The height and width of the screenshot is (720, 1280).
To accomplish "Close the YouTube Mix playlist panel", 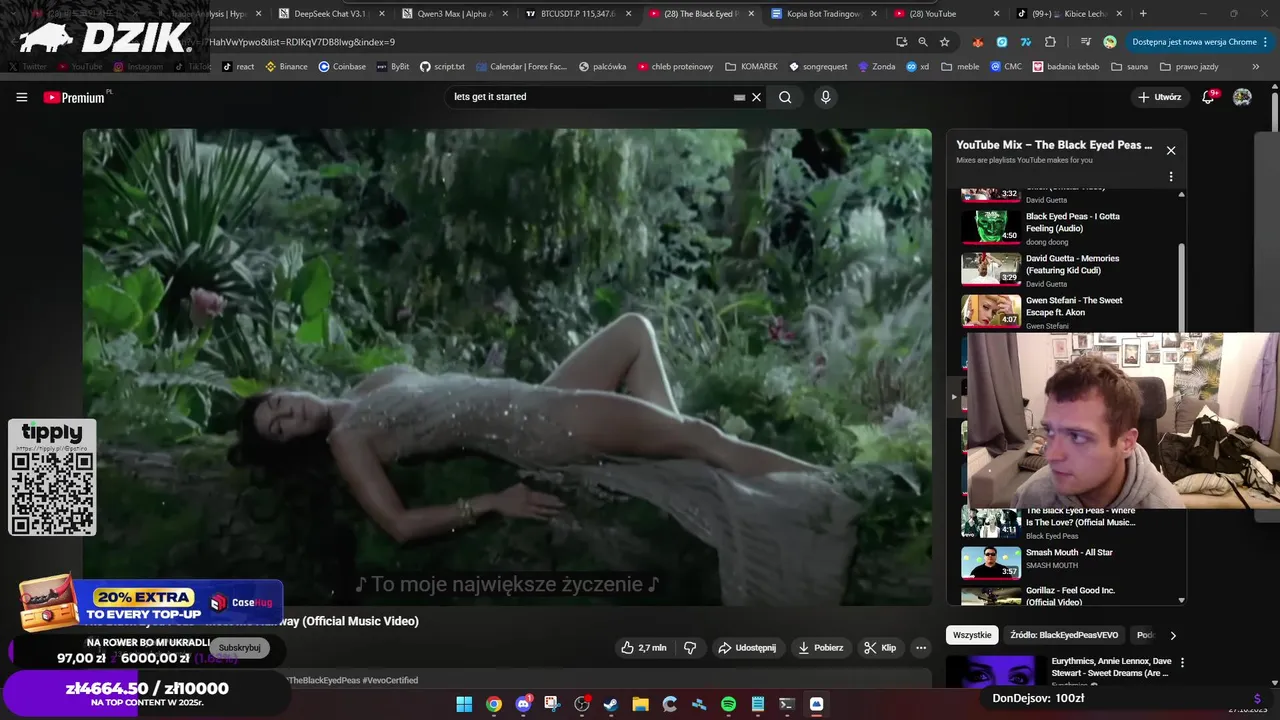I will click(x=1171, y=151).
